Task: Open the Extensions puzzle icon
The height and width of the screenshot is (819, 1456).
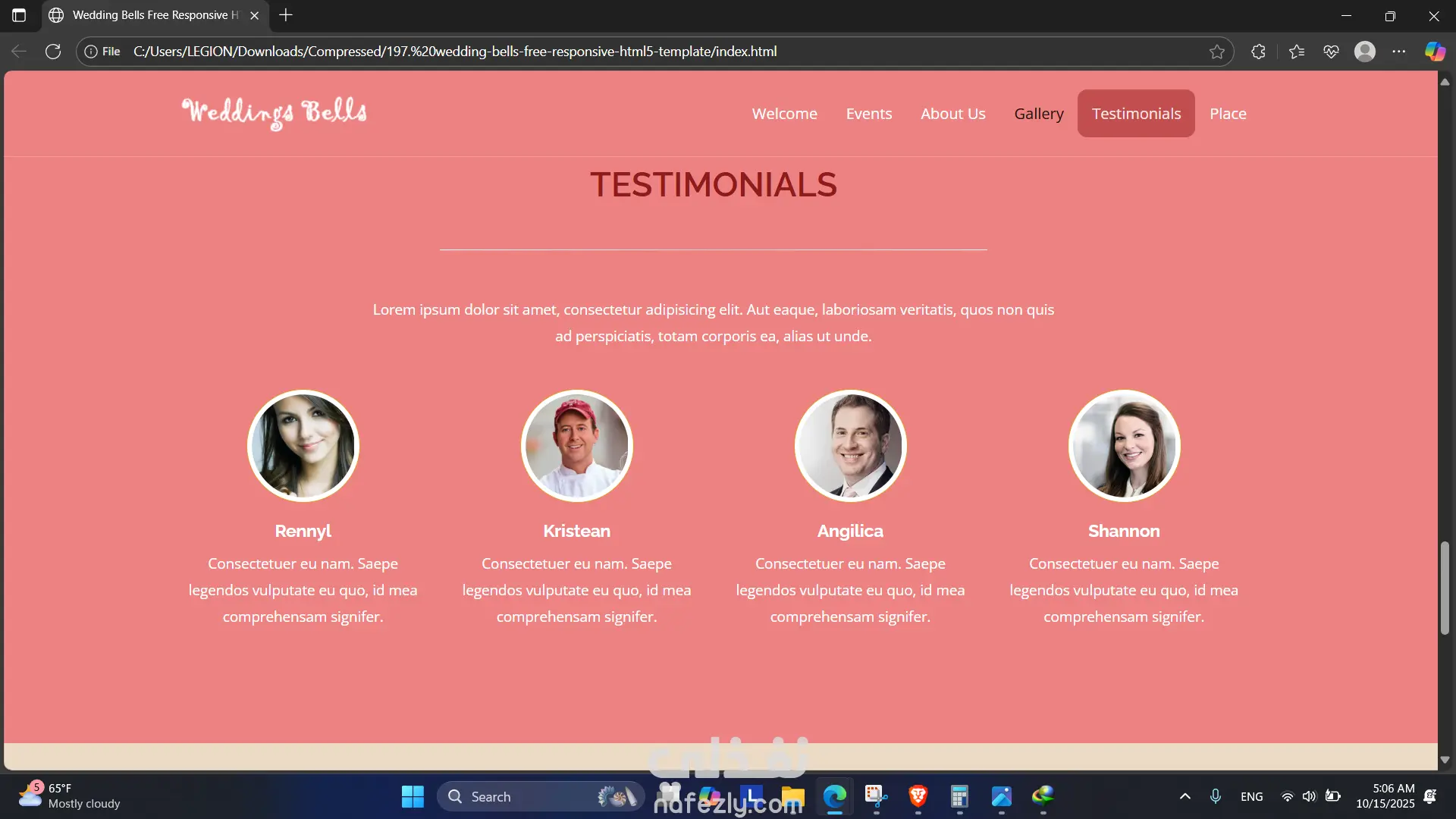Action: click(1258, 52)
